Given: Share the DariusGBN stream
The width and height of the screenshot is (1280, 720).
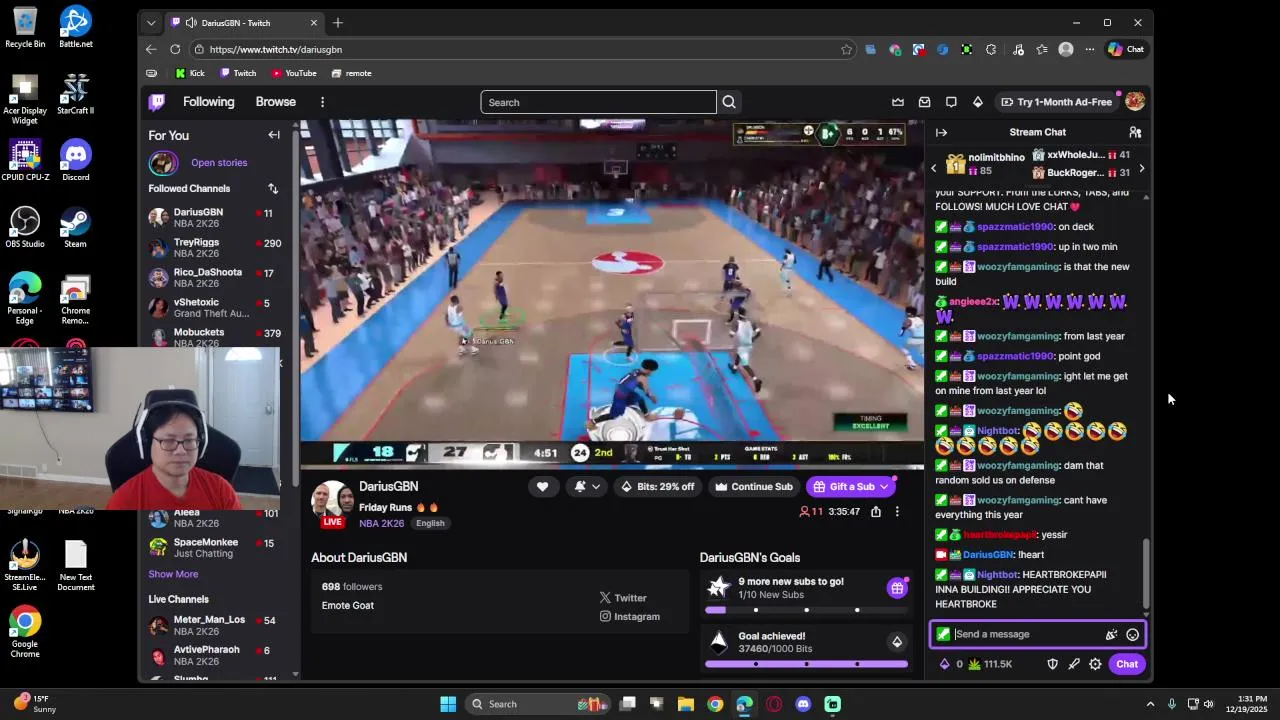Looking at the screenshot, I should (876, 512).
